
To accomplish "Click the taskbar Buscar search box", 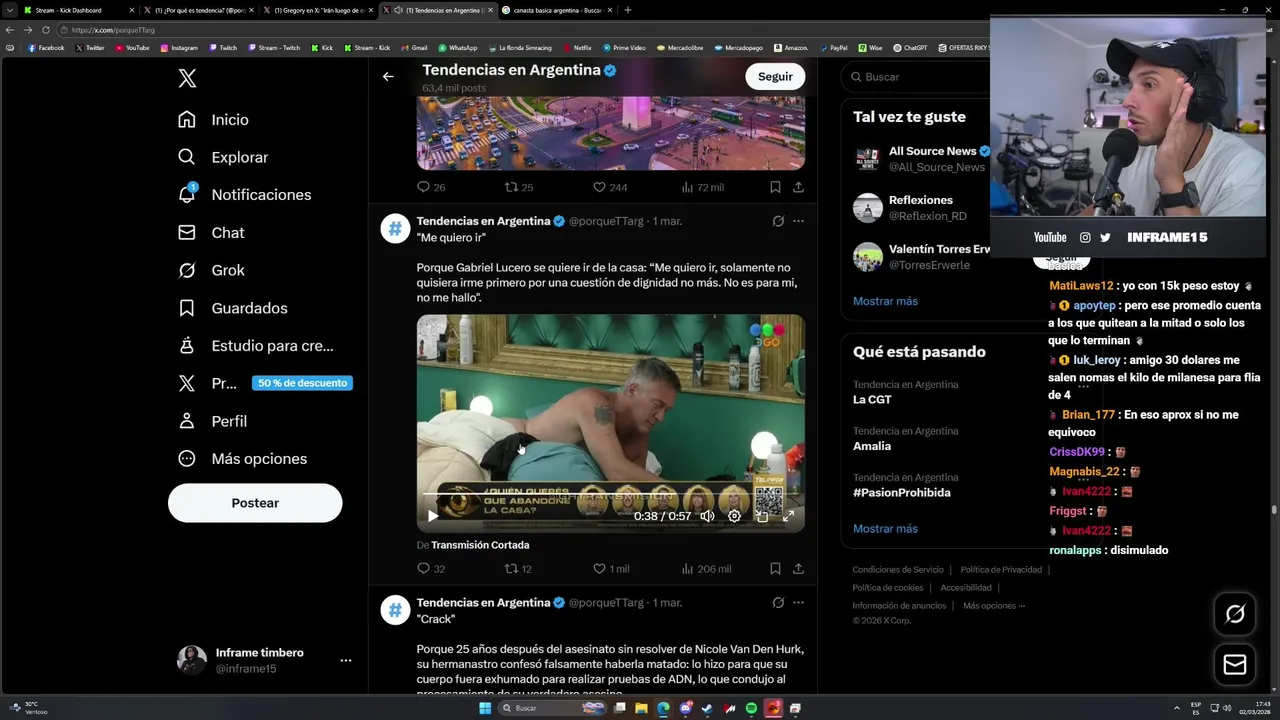I will point(553,708).
